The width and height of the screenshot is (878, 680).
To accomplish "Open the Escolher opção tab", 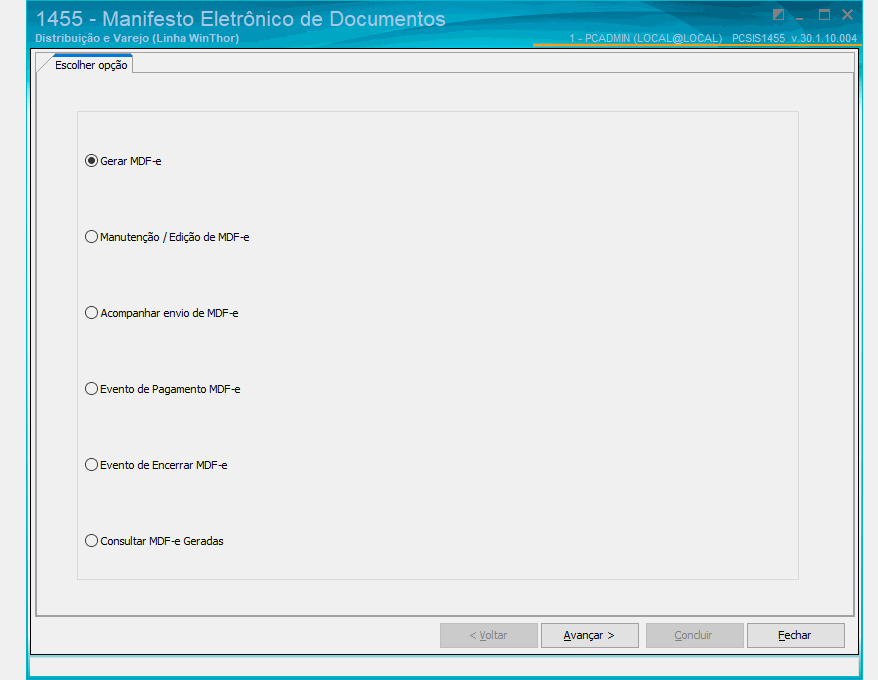I will pyautogui.click(x=91, y=65).
